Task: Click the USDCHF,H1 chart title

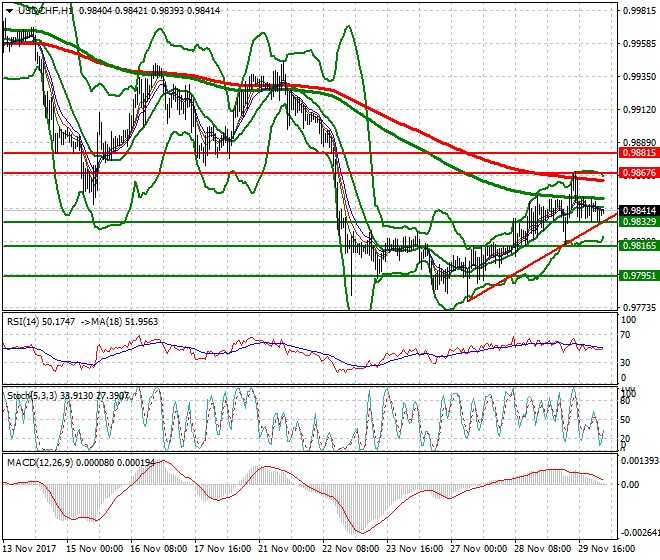Action: (x=45, y=10)
